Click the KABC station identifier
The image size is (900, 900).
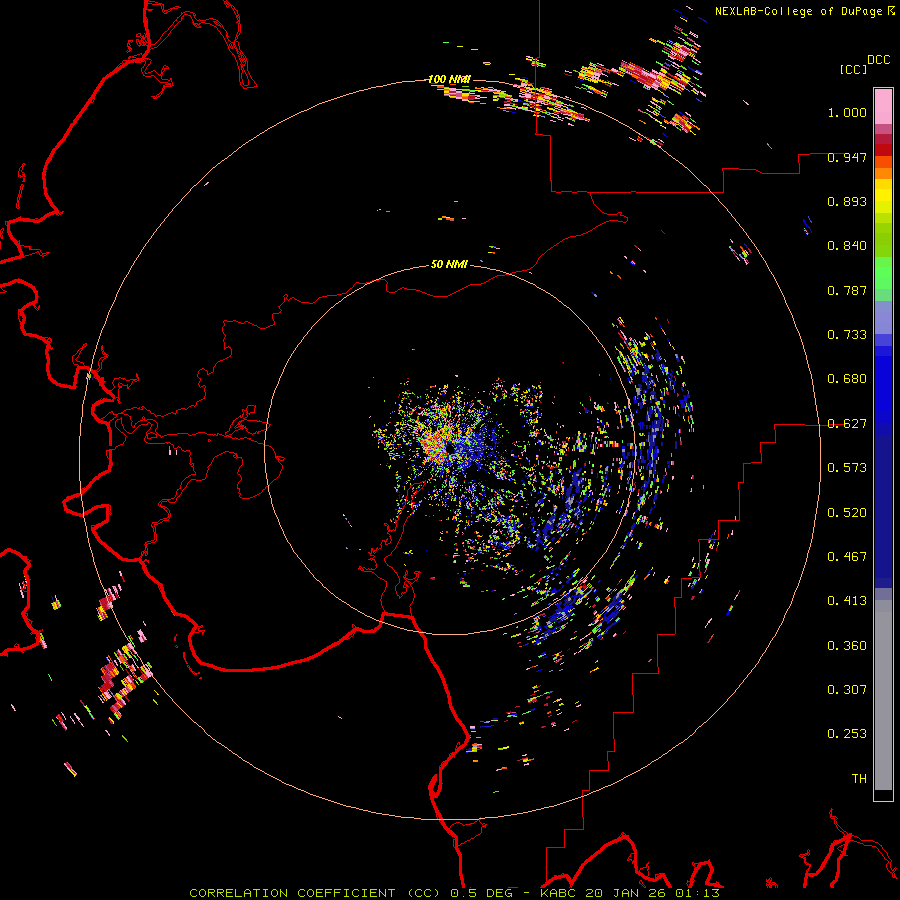[x=559, y=893]
